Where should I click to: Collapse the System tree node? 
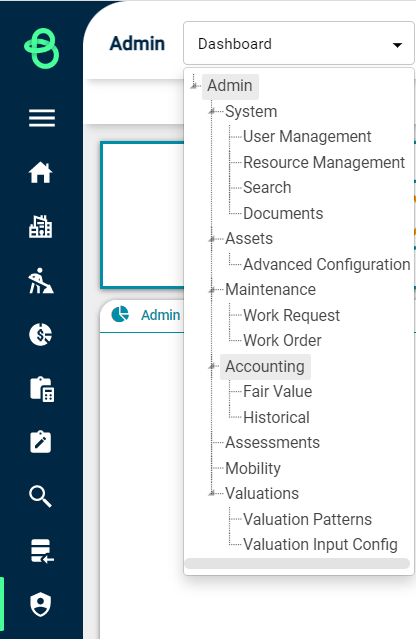[212, 112]
